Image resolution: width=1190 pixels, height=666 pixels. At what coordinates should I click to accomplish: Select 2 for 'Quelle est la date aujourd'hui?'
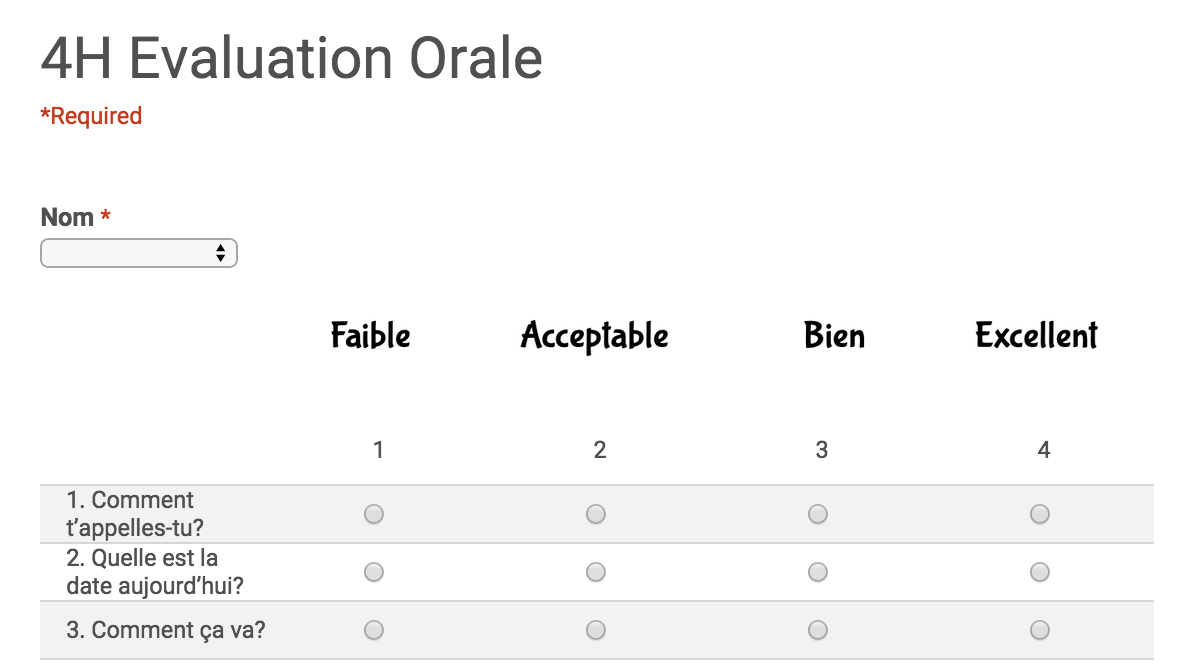[596, 572]
